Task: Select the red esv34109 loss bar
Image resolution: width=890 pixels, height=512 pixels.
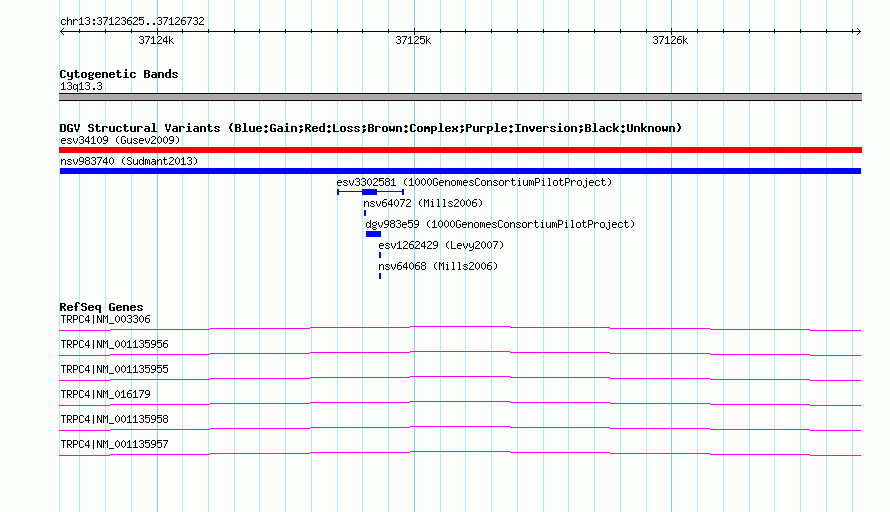Action: pyautogui.click(x=460, y=150)
